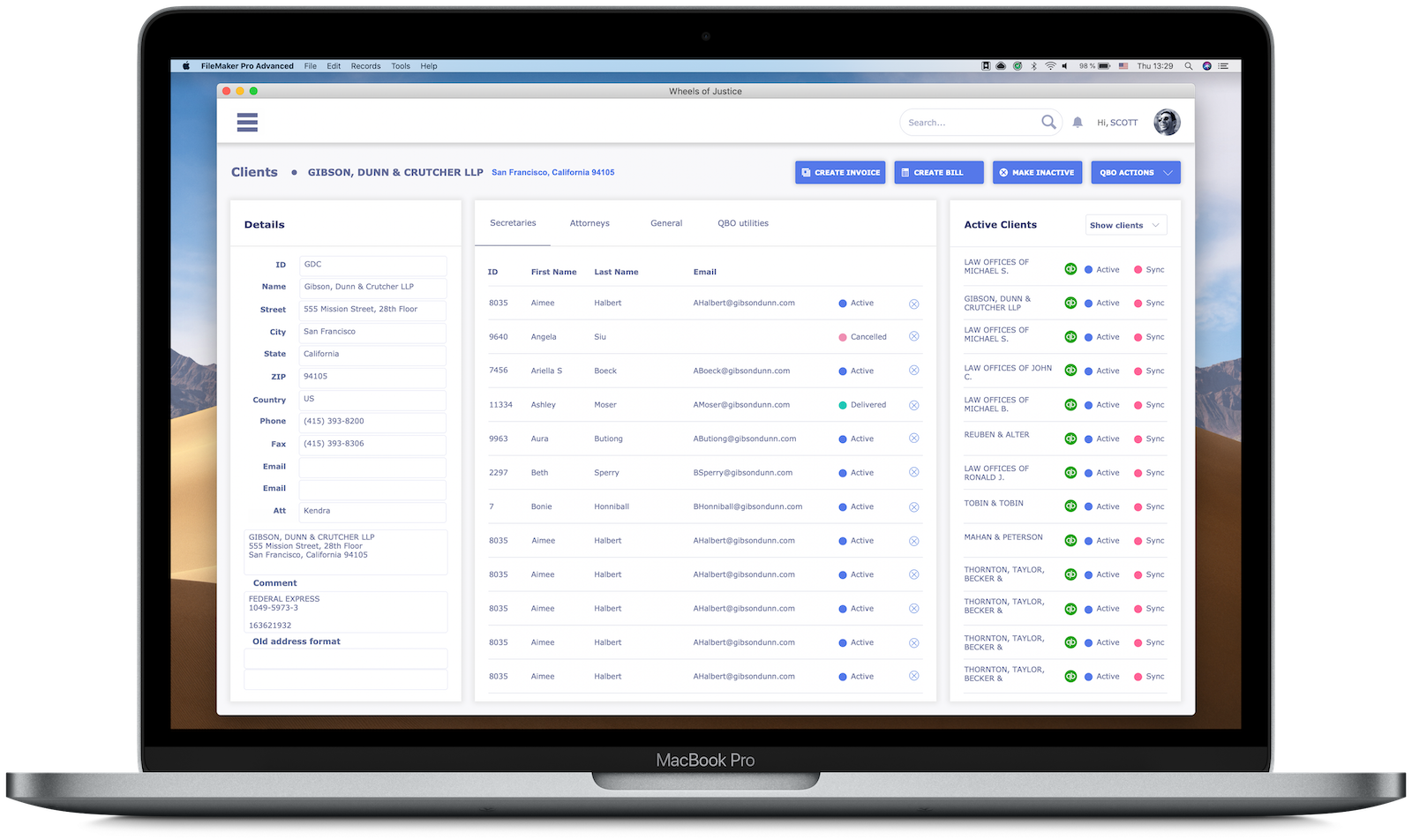Open the hamburger navigation menu

247,123
